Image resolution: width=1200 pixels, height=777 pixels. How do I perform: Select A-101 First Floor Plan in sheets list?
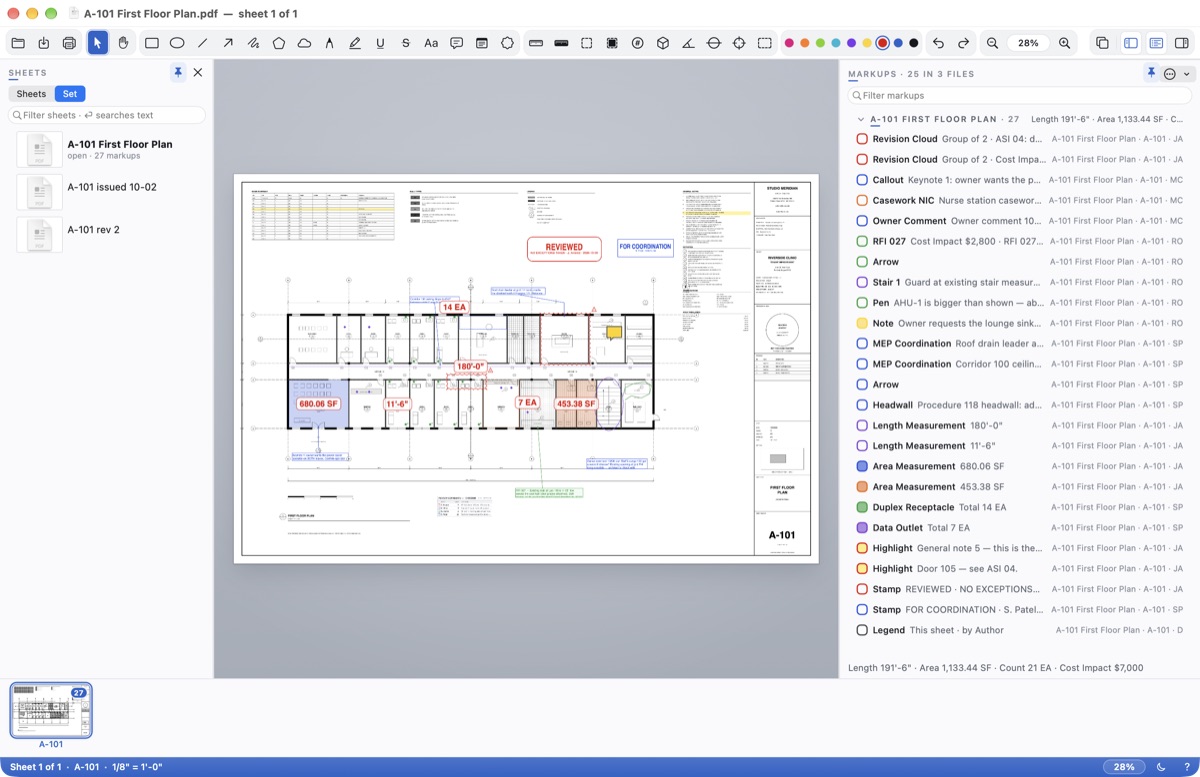tap(108, 150)
